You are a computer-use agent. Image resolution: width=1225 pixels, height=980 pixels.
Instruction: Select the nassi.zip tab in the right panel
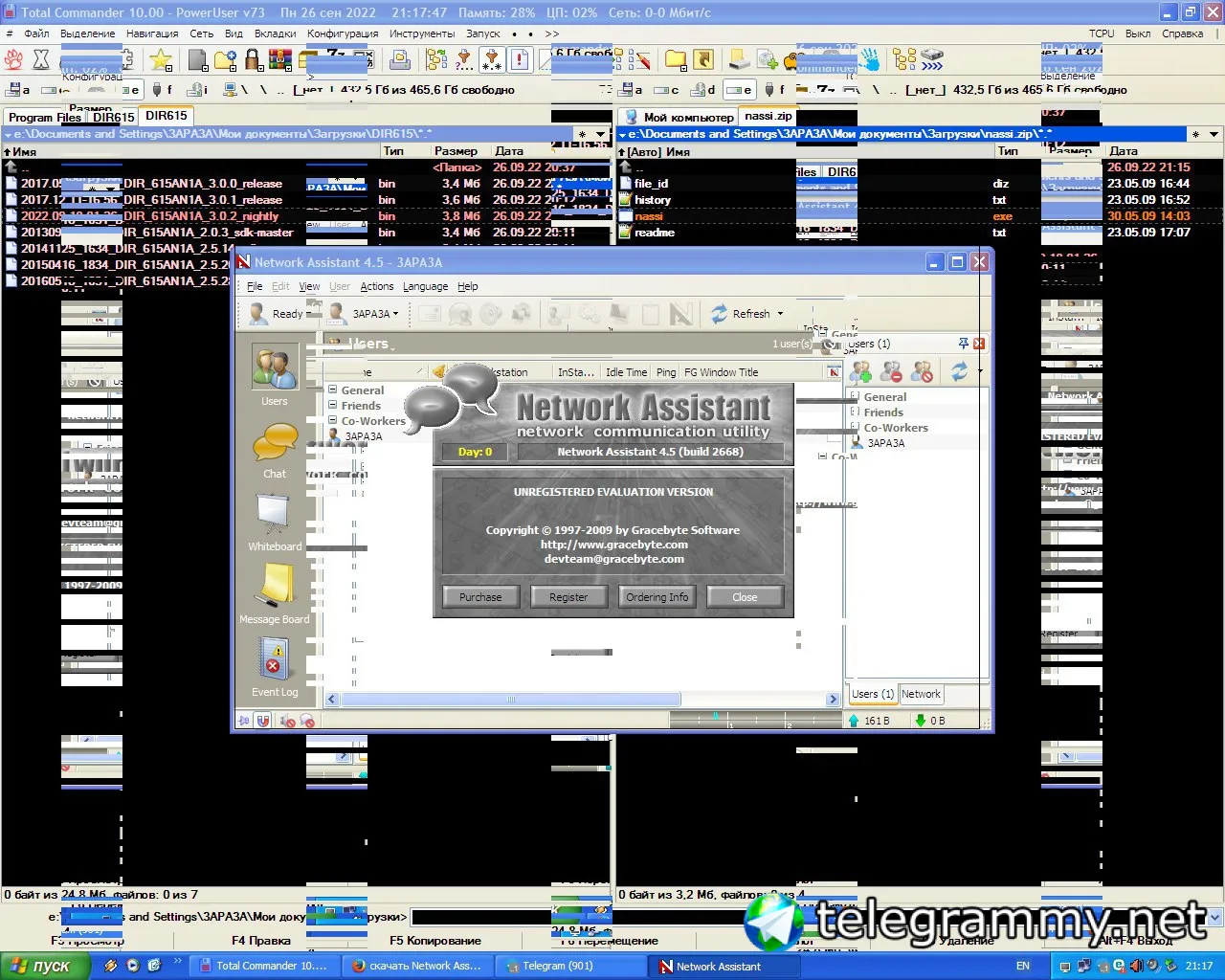(768, 116)
